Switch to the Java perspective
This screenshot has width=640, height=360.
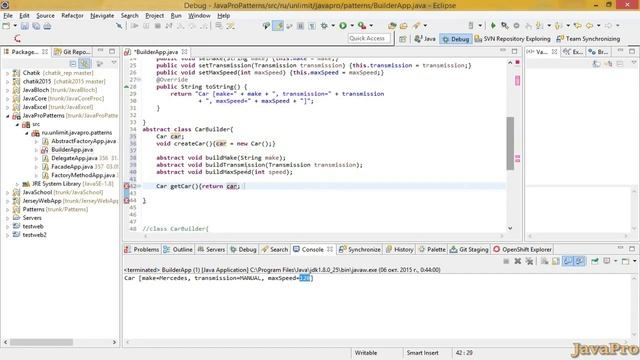pos(425,39)
